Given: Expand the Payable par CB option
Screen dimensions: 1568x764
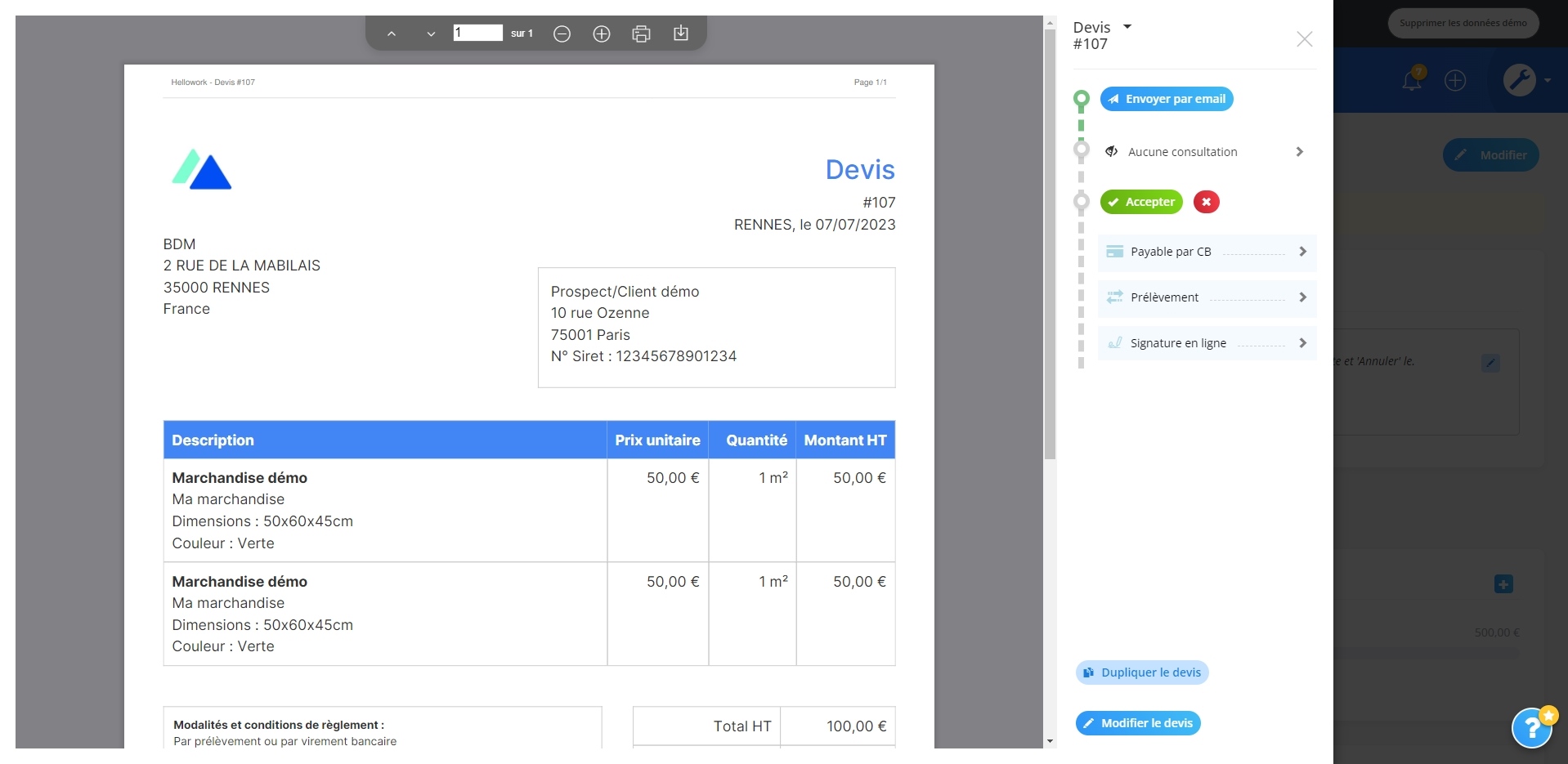Looking at the screenshot, I should point(1207,252).
